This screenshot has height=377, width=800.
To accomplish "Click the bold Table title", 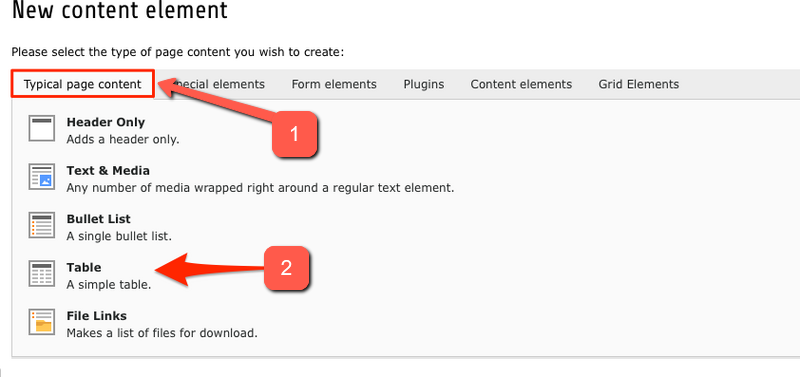I will click(84, 267).
